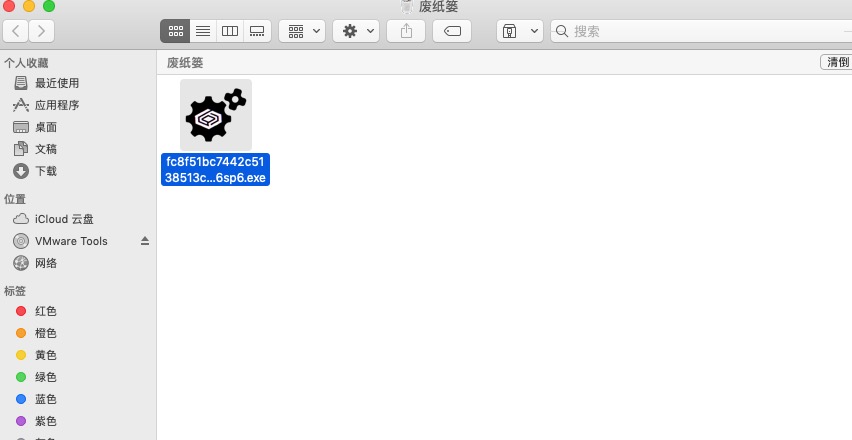Open VMware Tools volume in sidebar
This screenshot has height=440, width=852.
click(x=71, y=241)
